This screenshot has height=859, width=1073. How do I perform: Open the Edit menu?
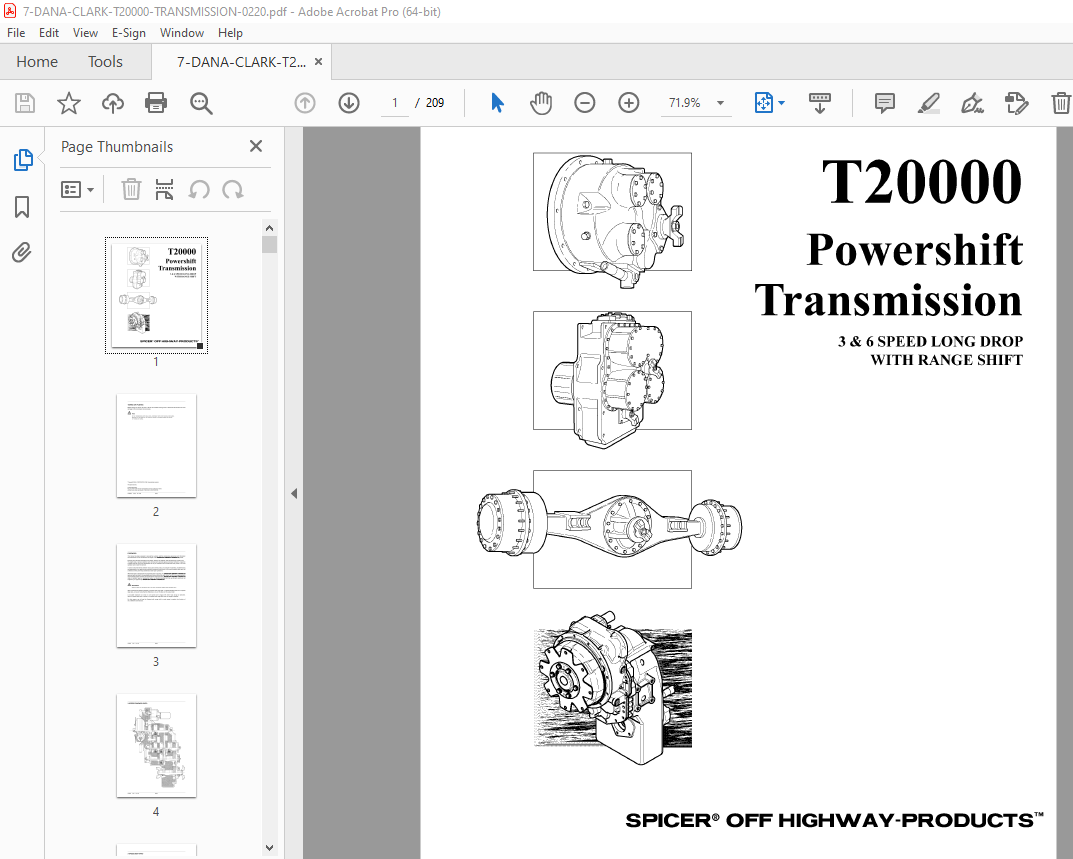tap(49, 33)
